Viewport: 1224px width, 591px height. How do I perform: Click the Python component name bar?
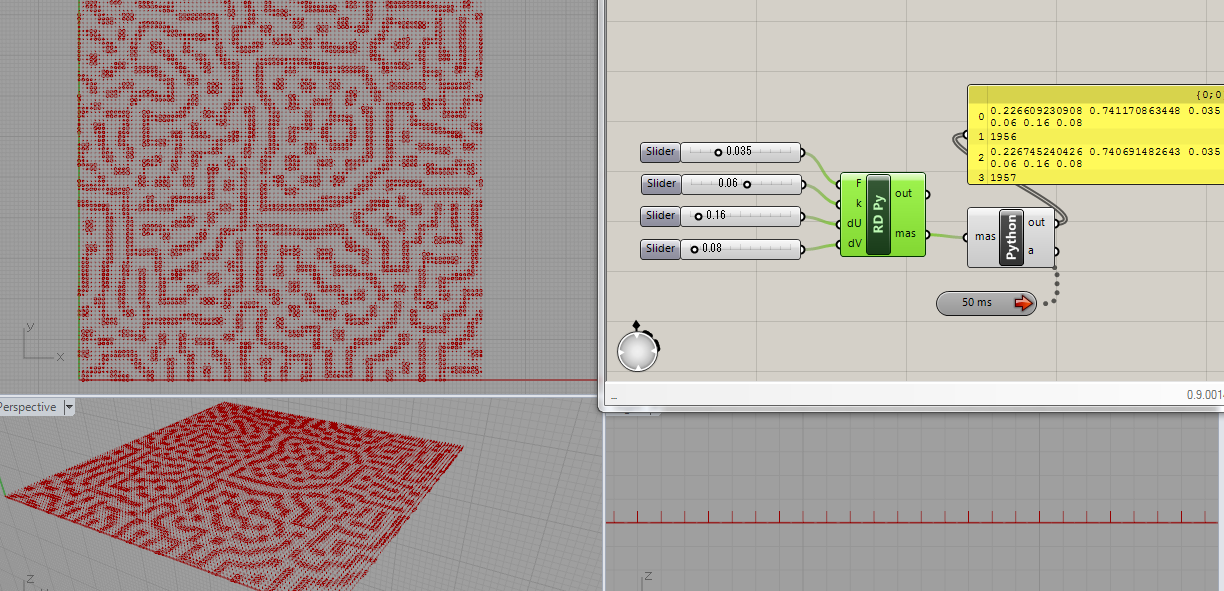tap(1011, 237)
